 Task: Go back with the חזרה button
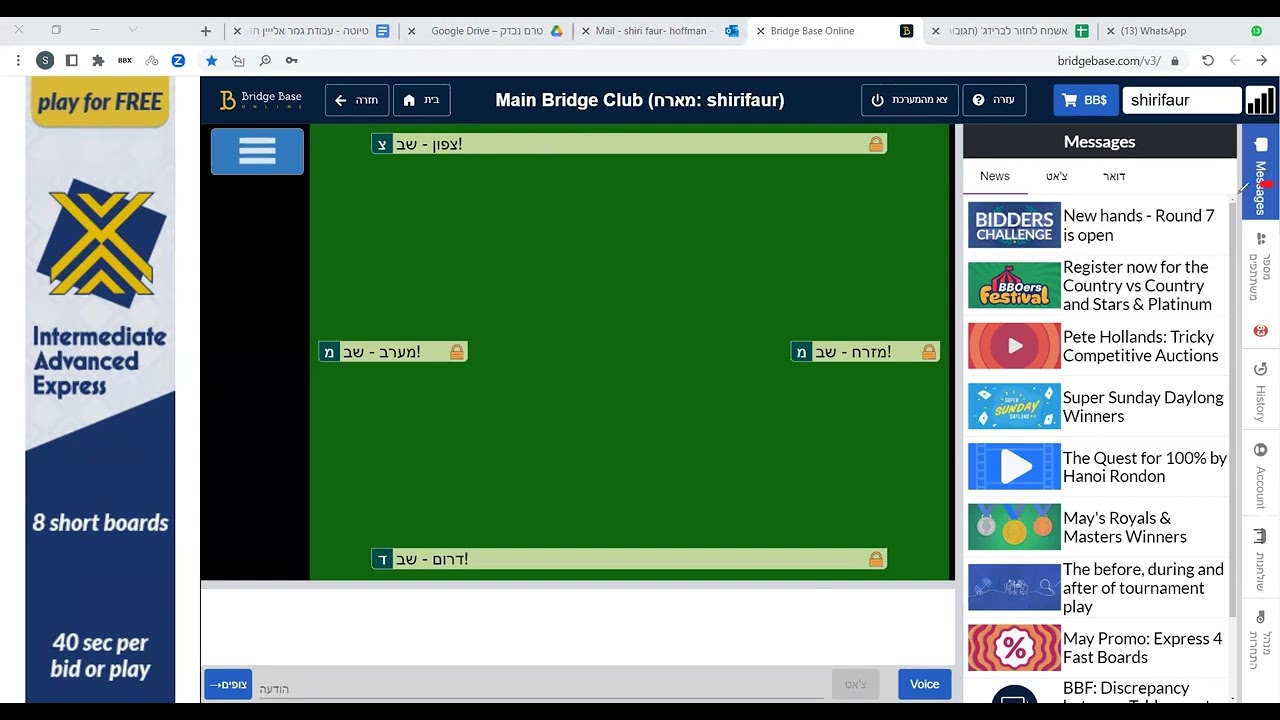tap(357, 100)
